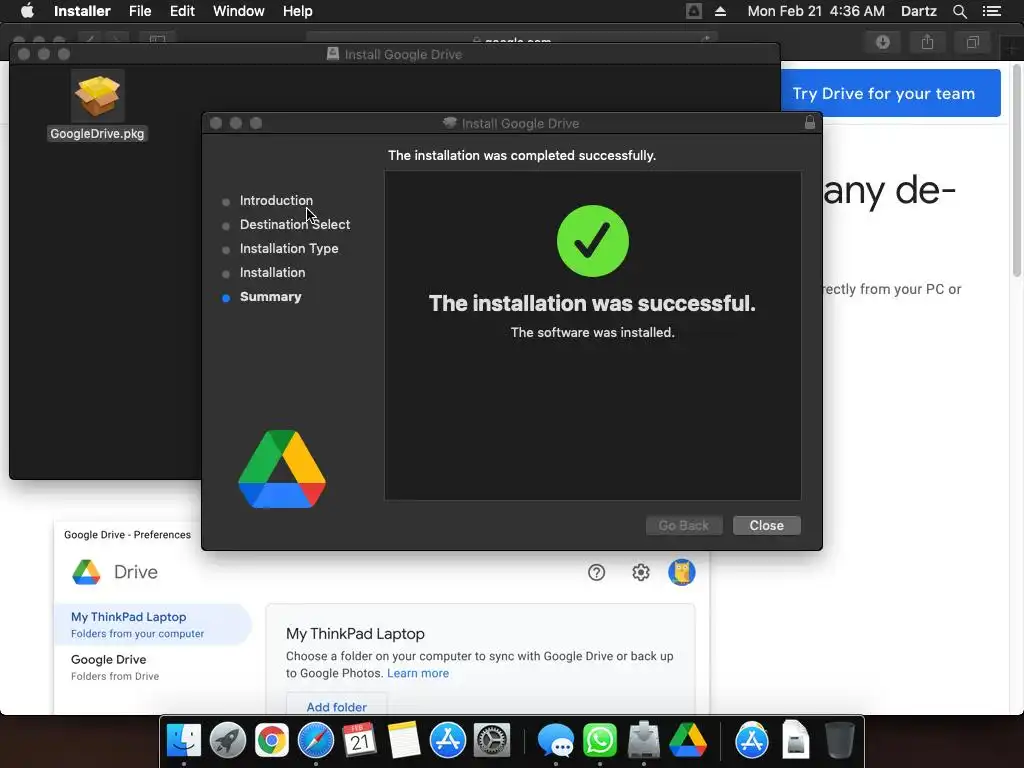Open Safari compass icon in Dock
This screenshot has height=768, width=1024.
point(315,740)
